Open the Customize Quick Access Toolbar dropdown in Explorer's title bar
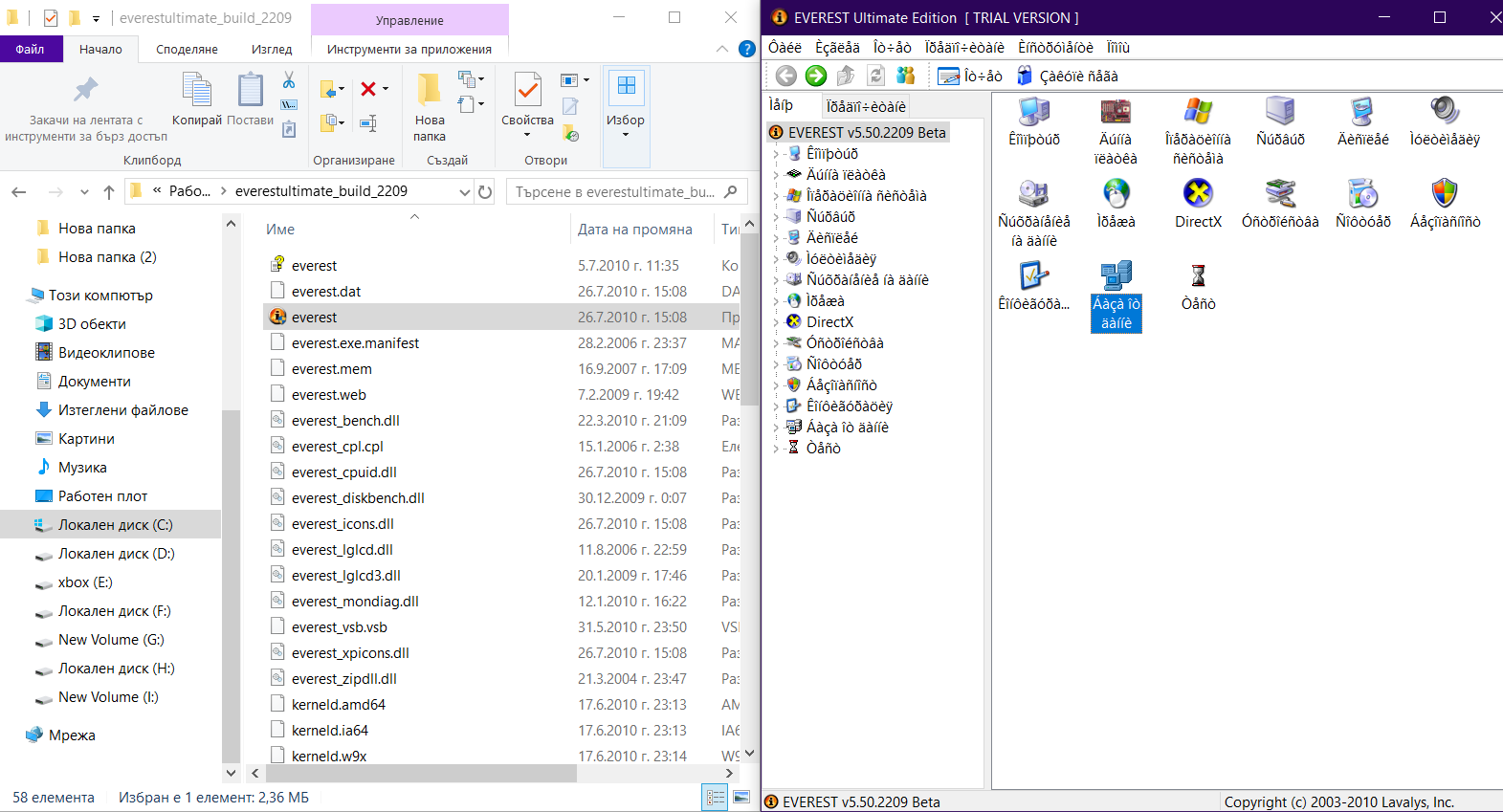 point(96,18)
